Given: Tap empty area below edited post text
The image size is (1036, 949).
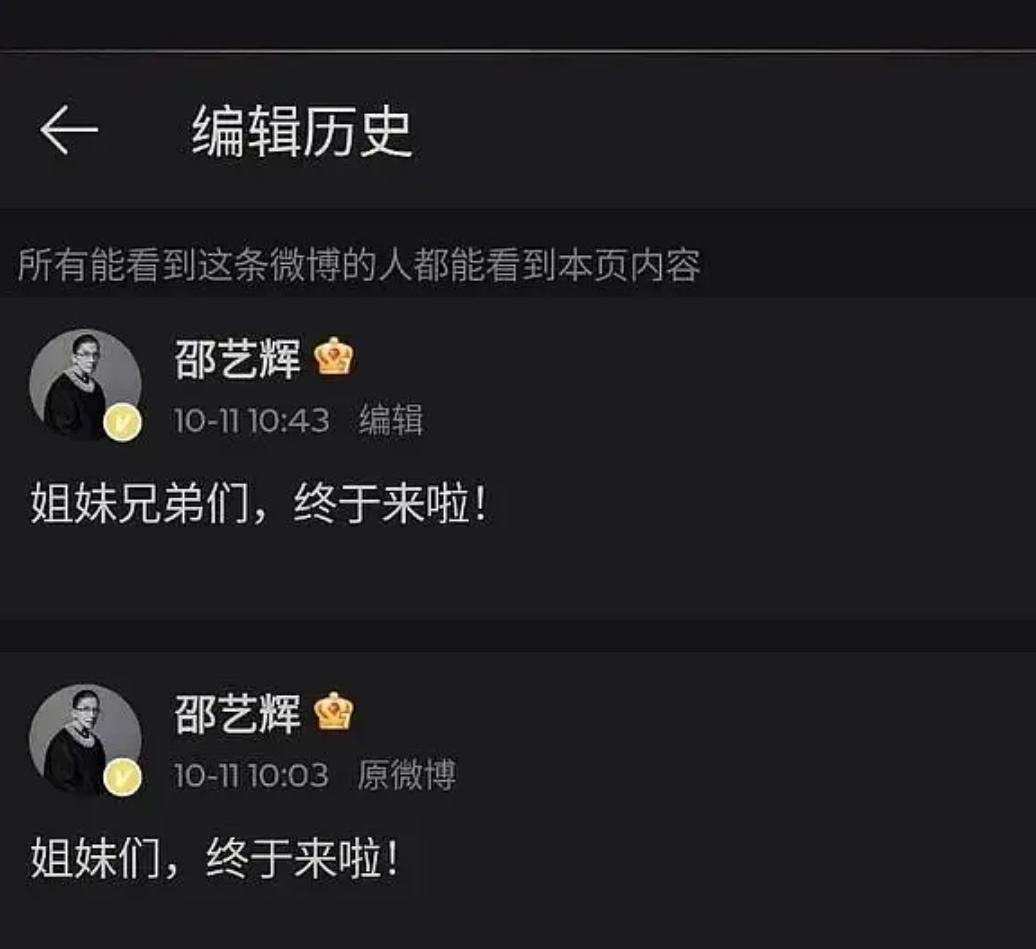Looking at the screenshot, I should click(518, 575).
